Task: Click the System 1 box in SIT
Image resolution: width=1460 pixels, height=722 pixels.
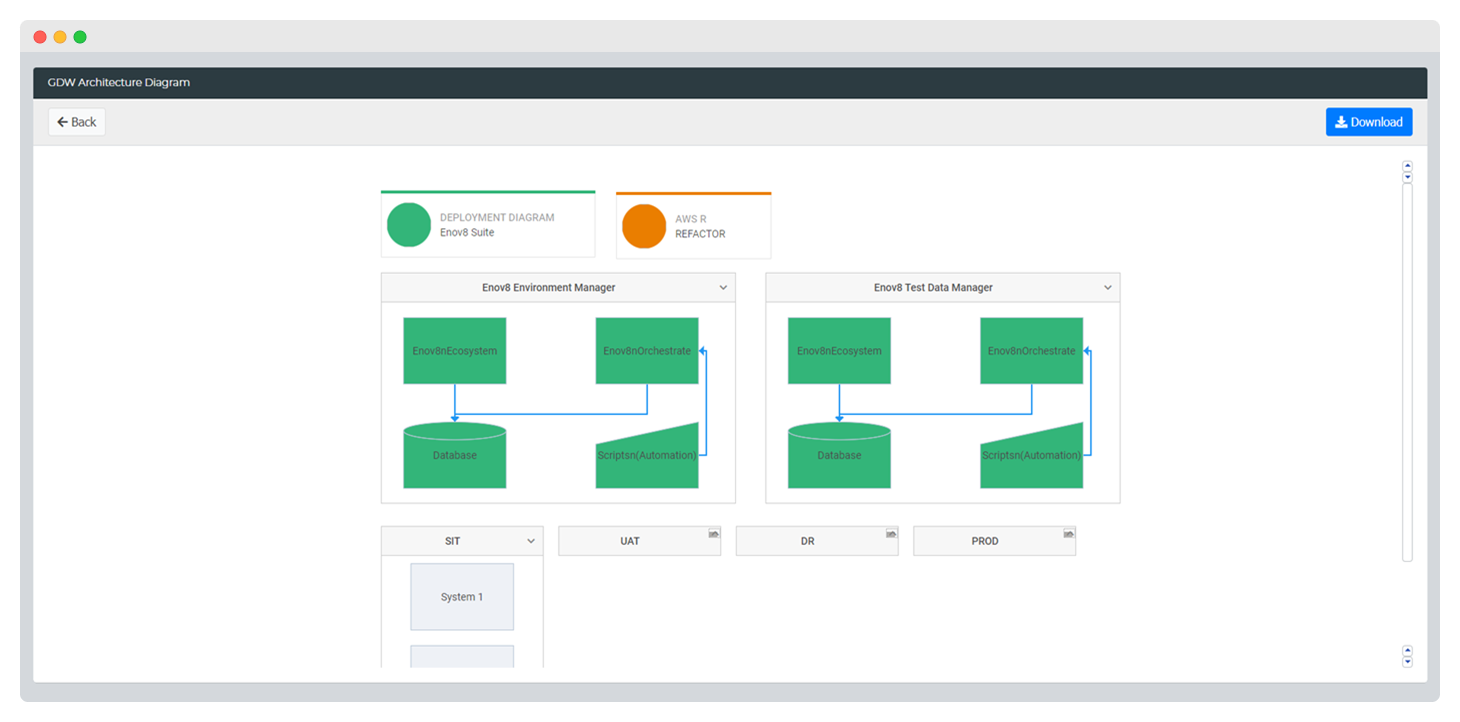Action: pos(462,597)
